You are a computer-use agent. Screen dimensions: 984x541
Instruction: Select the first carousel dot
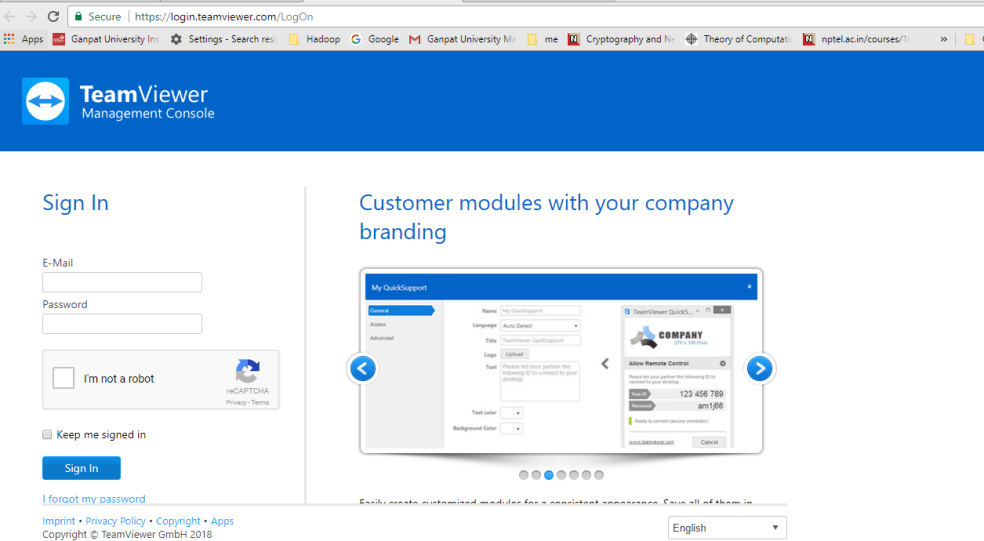tap(523, 475)
